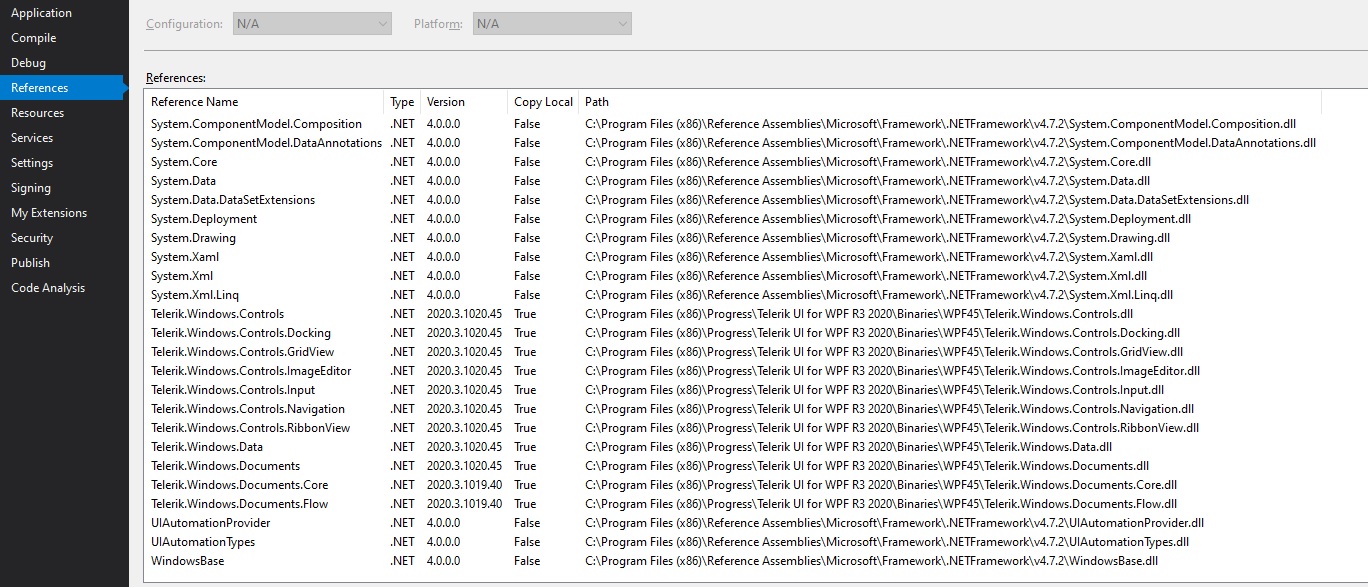Viewport: 1368px width, 587px height.
Task: Select UIAutomationProvider reference row
Action: [x=211, y=523]
